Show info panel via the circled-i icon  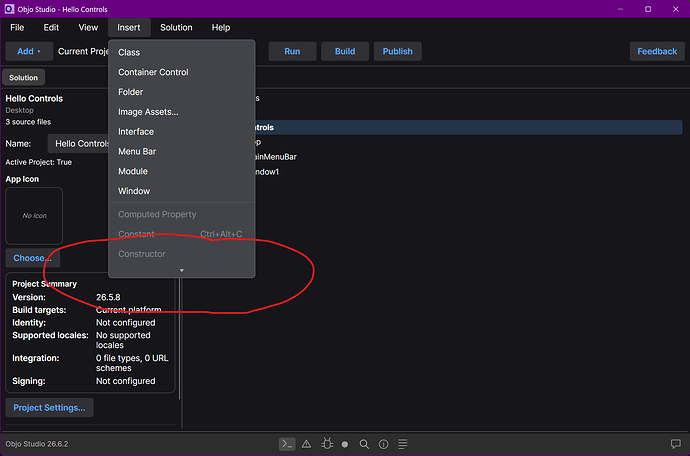[384, 444]
